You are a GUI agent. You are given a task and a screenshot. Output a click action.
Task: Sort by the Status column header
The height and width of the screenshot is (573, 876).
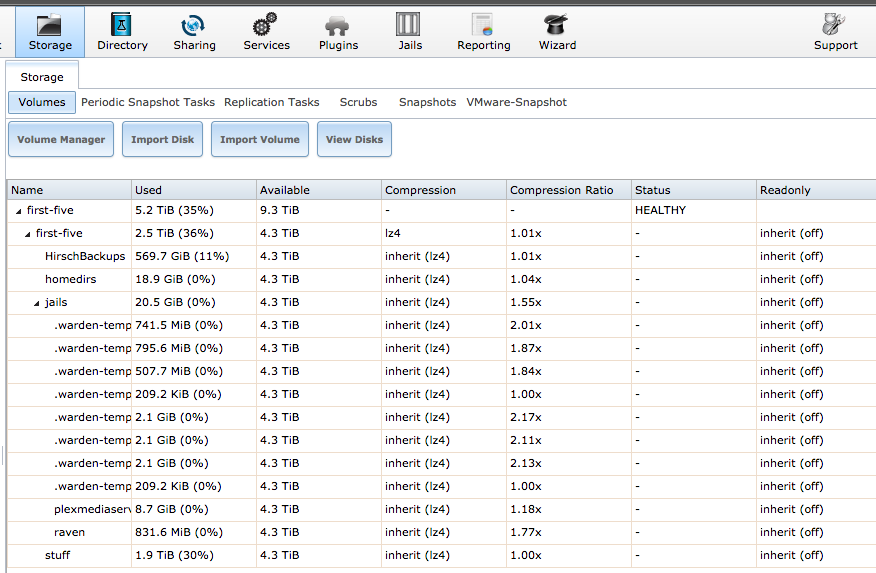click(x=694, y=190)
